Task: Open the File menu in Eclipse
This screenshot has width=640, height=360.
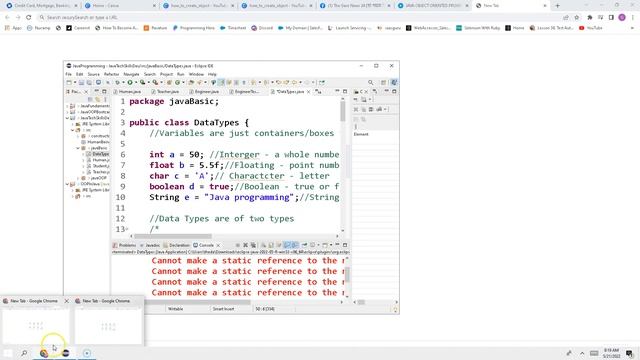Action: click(x=68, y=74)
